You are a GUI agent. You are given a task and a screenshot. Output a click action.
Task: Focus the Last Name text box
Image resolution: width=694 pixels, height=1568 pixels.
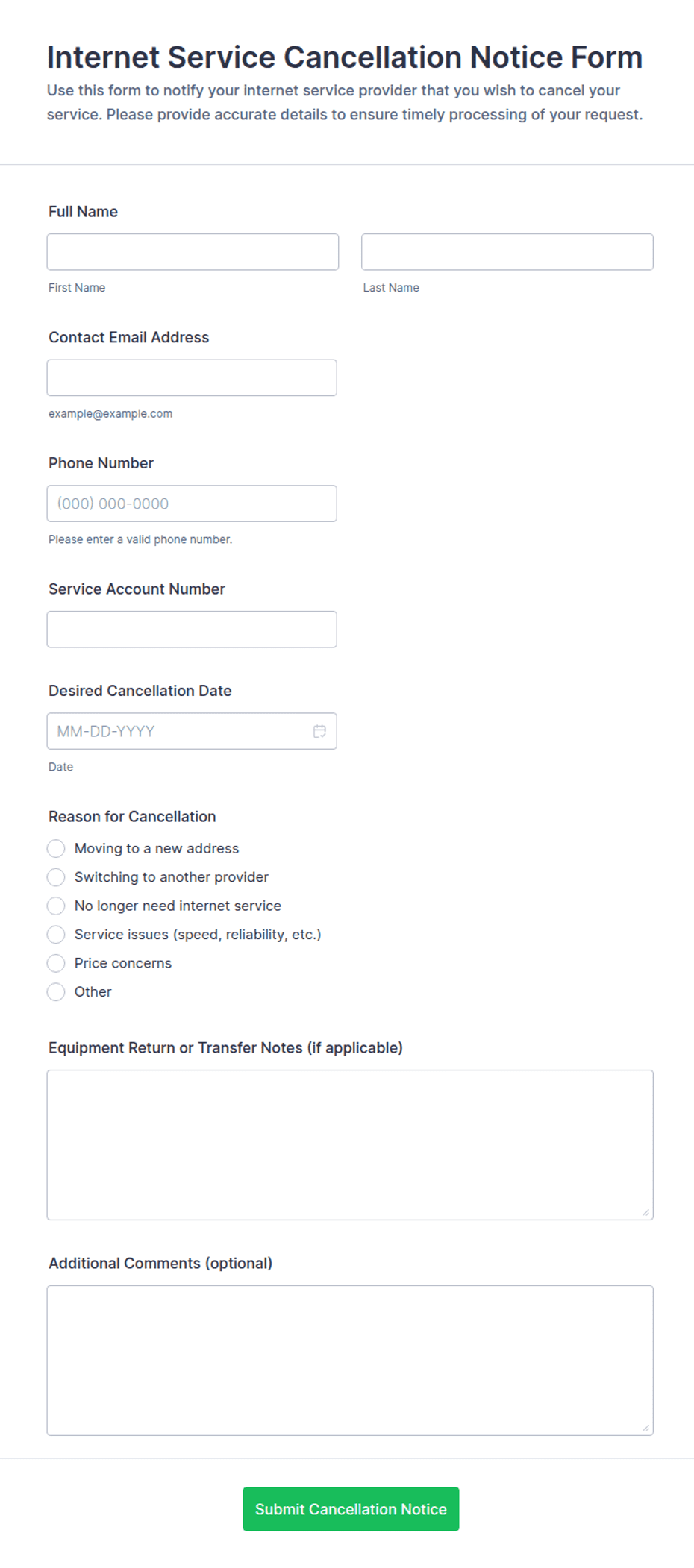coord(507,252)
